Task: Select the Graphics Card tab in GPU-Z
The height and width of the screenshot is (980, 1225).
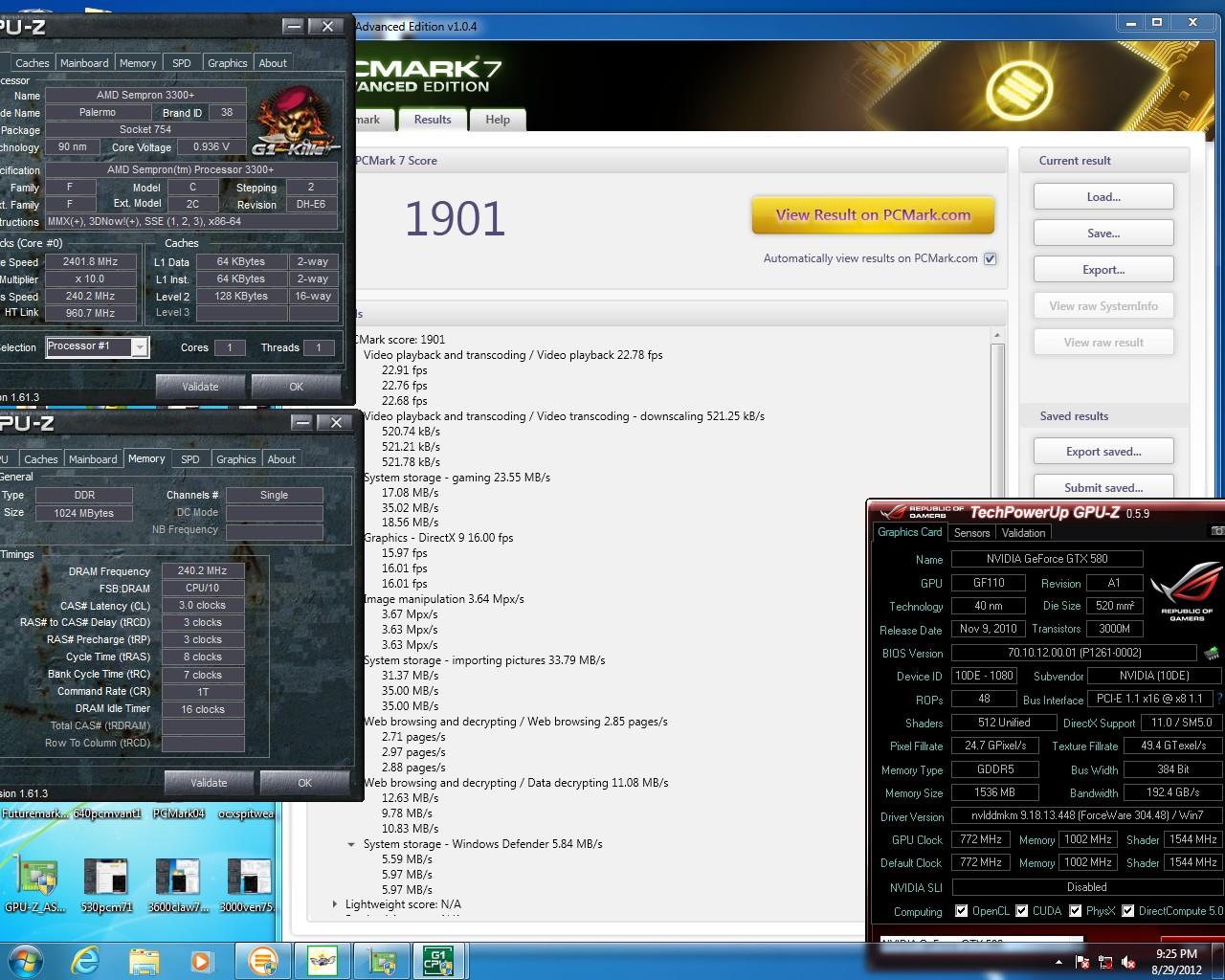Action: point(910,532)
